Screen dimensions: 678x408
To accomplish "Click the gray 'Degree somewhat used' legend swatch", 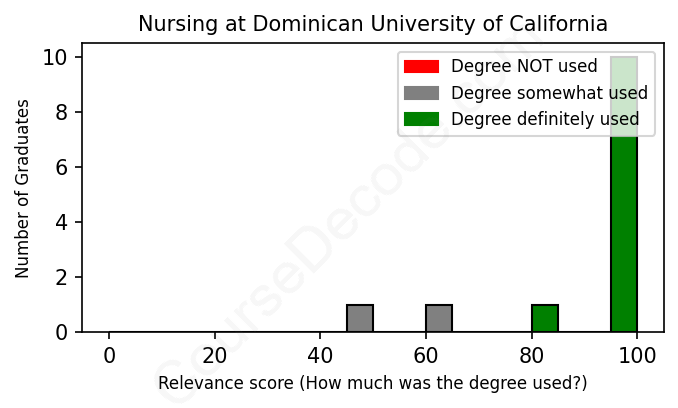I will point(421,93).
